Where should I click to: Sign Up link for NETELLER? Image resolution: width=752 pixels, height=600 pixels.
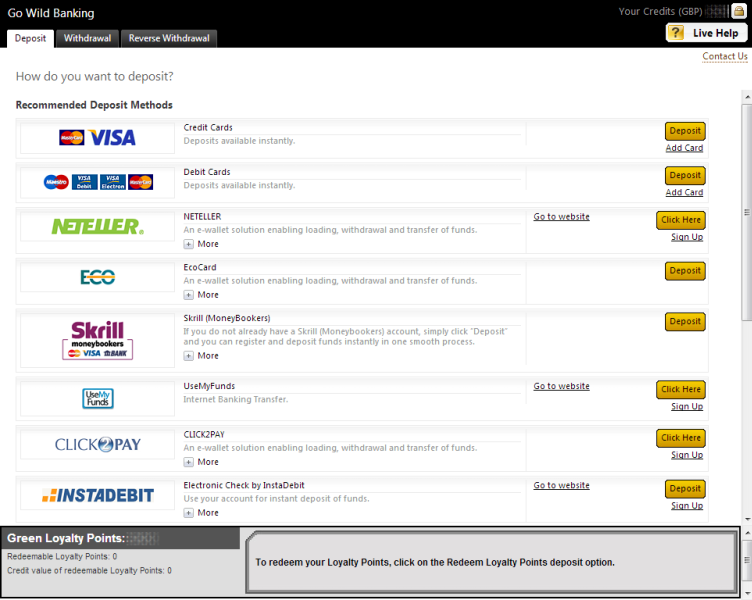click(x=687, y=237)
